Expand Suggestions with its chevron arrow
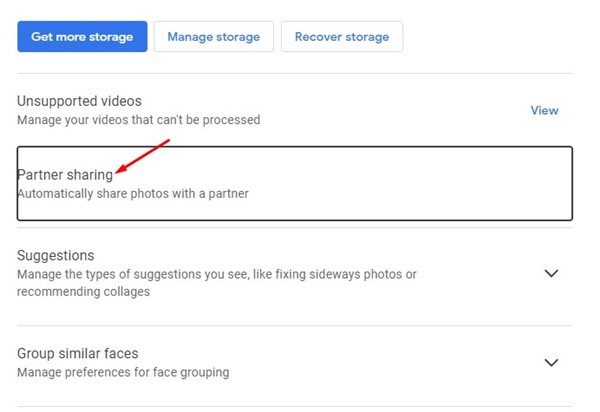Viewport: 600px width, 412px height. [x=551, y=273]
